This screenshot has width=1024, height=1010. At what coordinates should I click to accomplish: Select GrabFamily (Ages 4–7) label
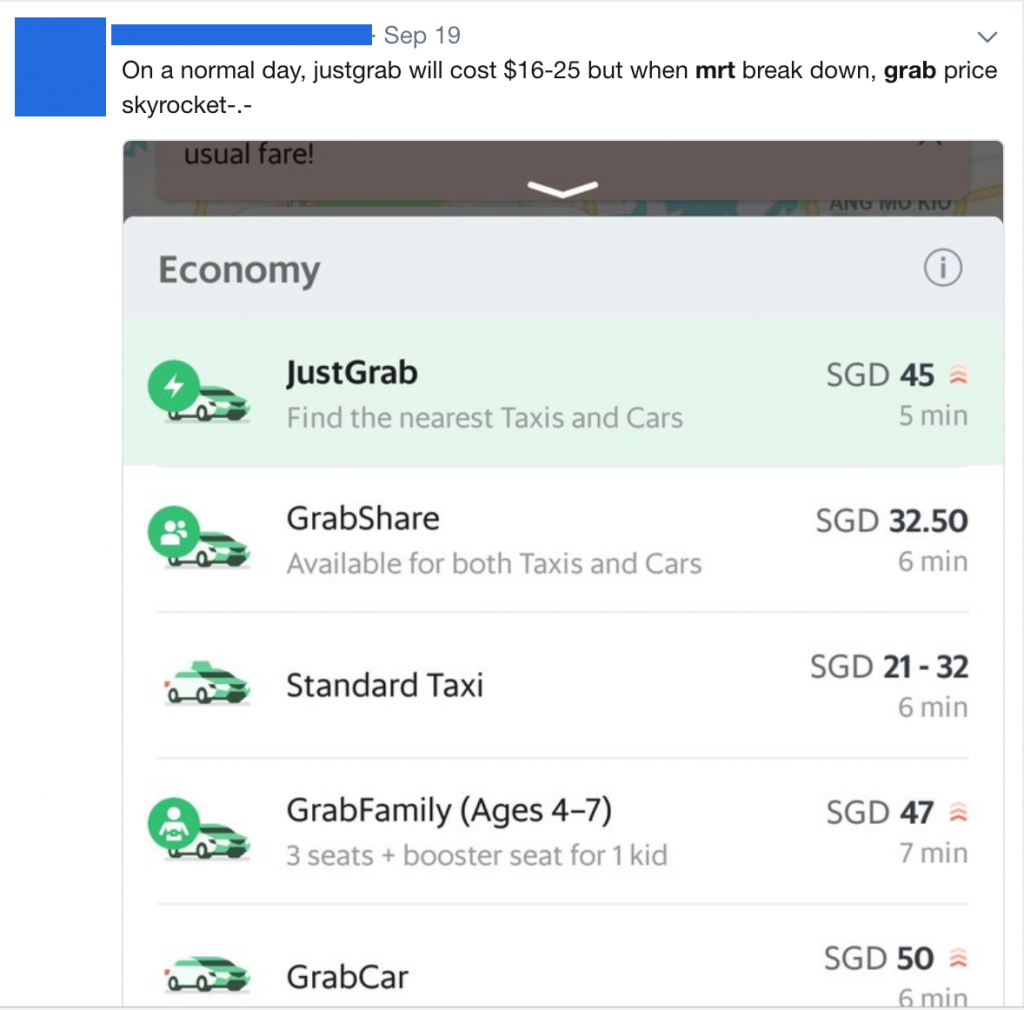pyautogui.click(x=449, y=810)
